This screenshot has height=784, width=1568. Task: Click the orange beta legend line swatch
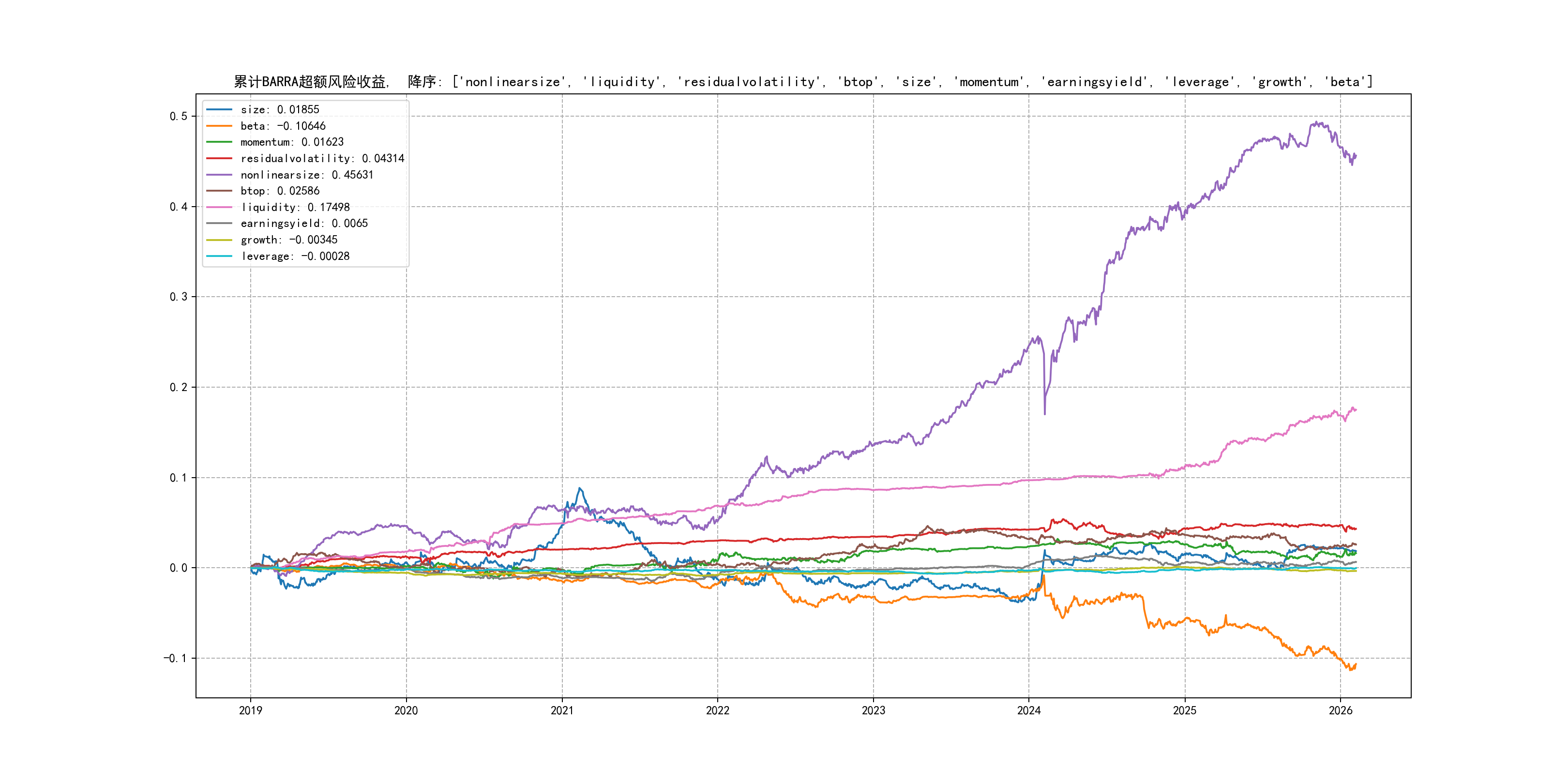[x=219, y=126]
